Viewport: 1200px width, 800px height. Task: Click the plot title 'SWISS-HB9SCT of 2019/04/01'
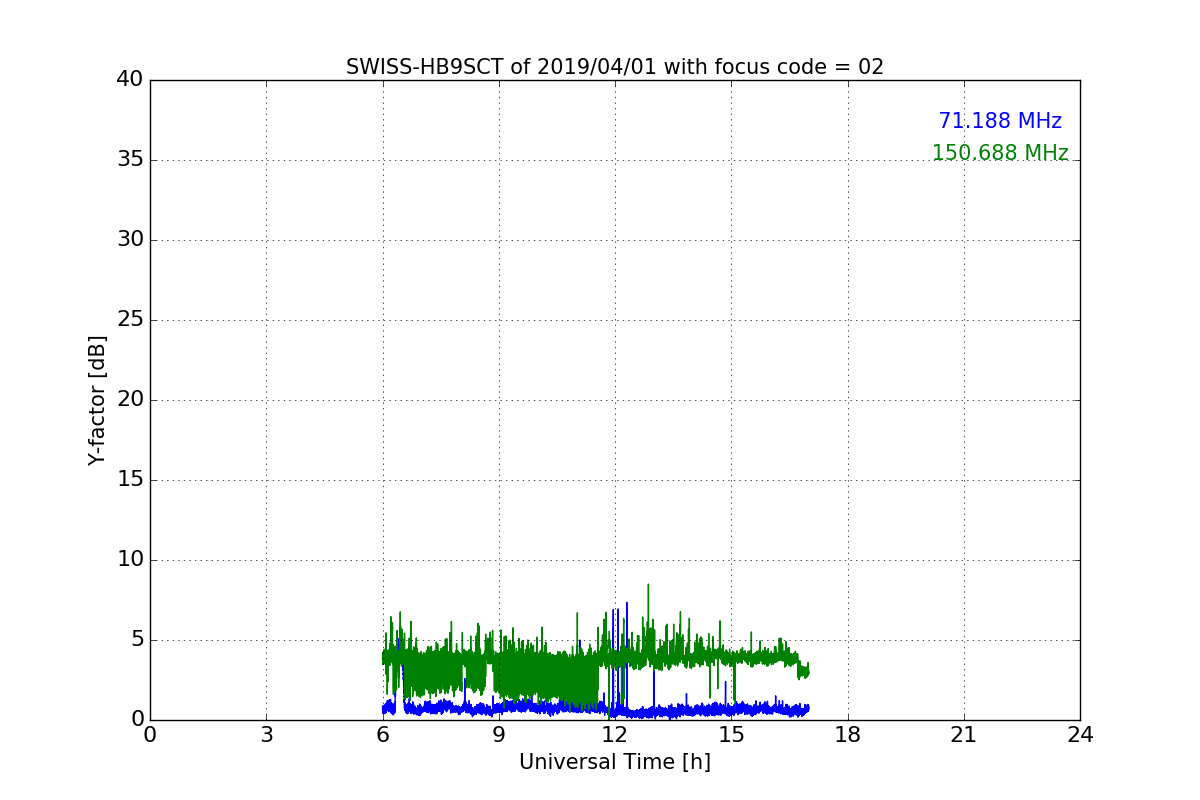point(615,67)
